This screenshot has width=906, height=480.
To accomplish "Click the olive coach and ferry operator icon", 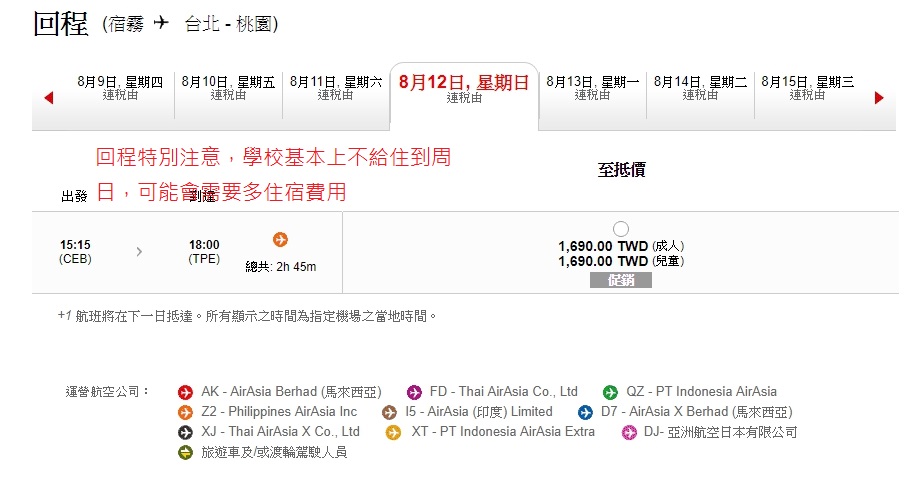I will [185, 452].
